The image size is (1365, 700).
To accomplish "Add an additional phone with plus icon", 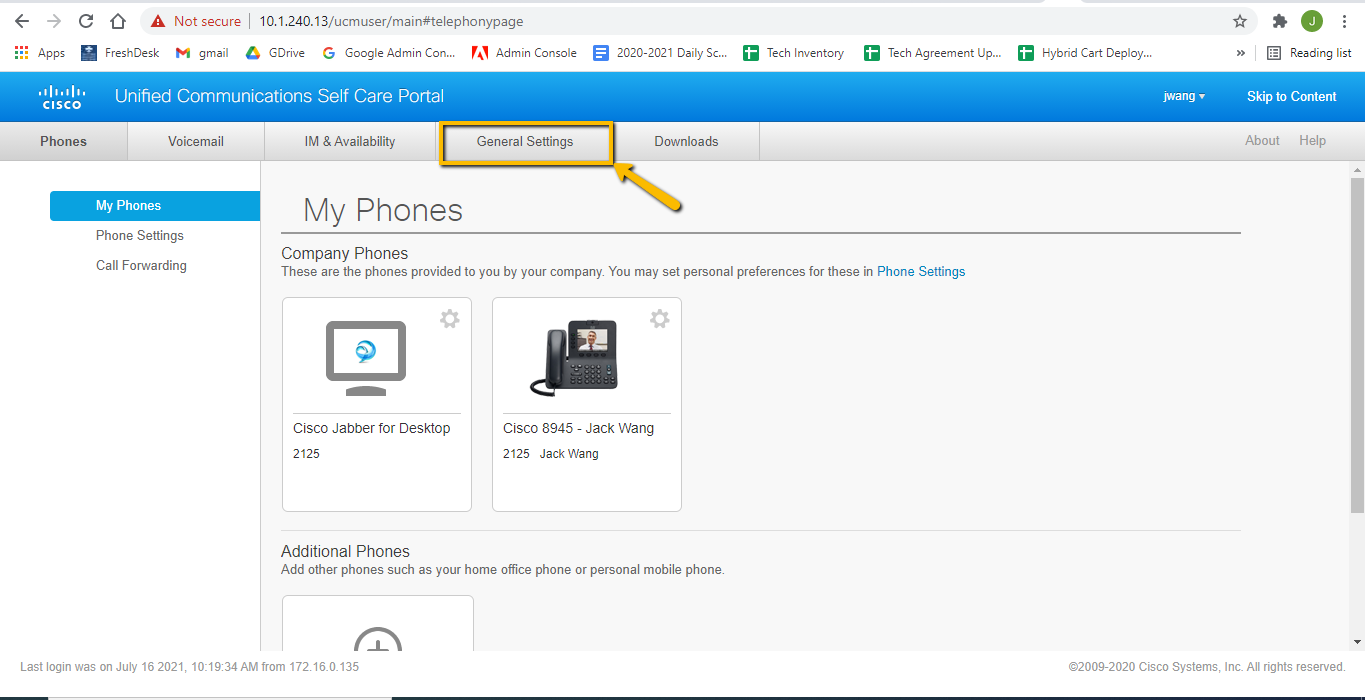I will [x=378, y=640].
